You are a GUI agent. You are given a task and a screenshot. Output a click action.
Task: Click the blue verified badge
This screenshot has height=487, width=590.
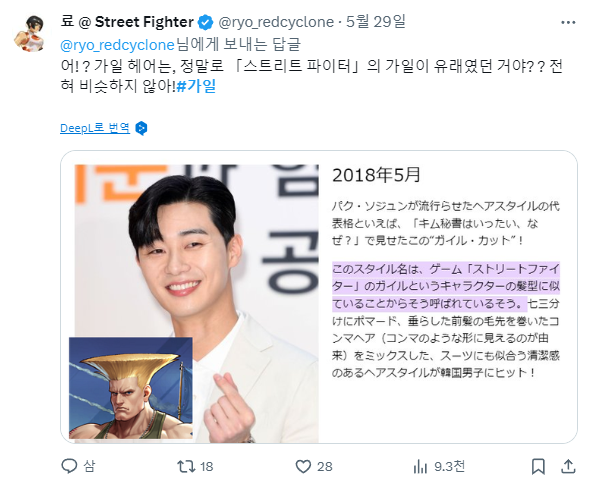pyautogui.click(x=205, y=23)
